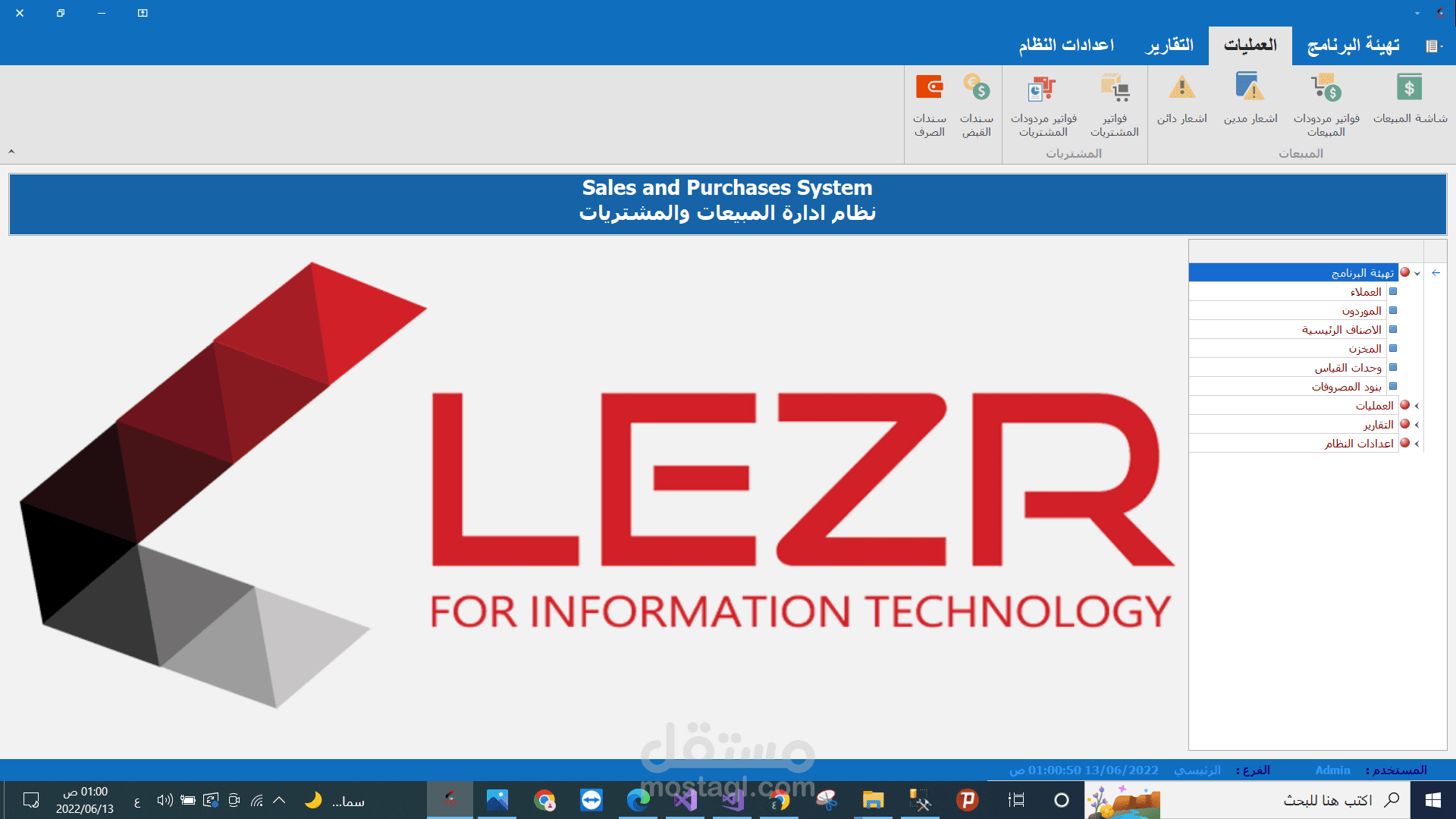This screenshot has height=819, width=1456.
Task: Collapse the ribbon with the small arrow
Action: [x=11, y=152]
